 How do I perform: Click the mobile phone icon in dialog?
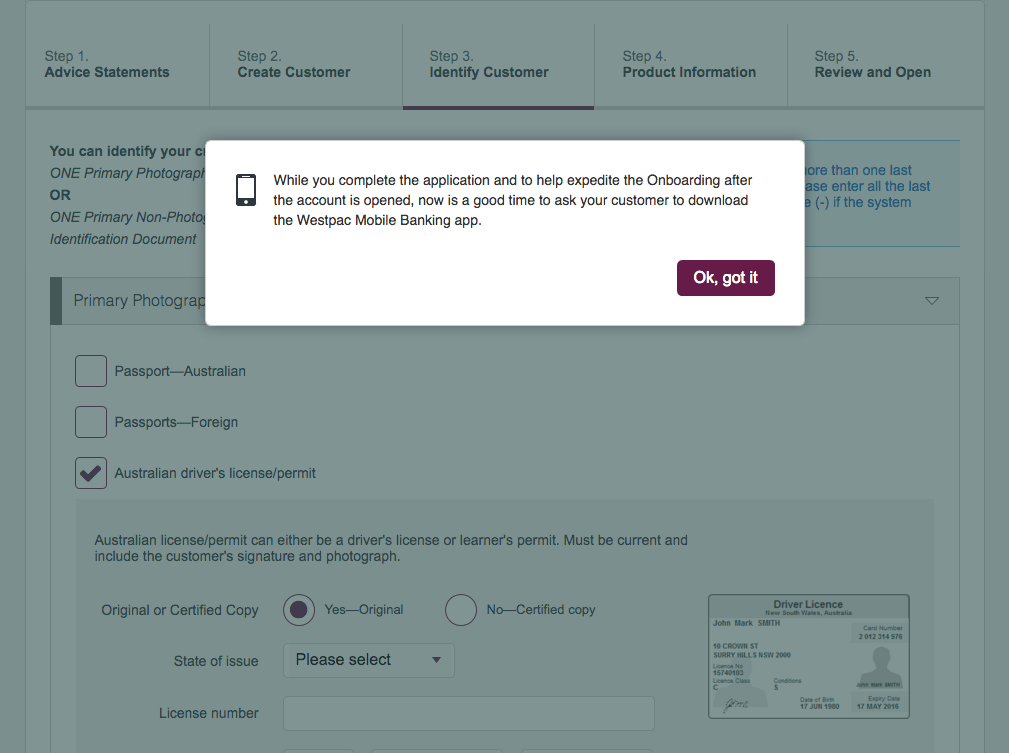[246, 190]
